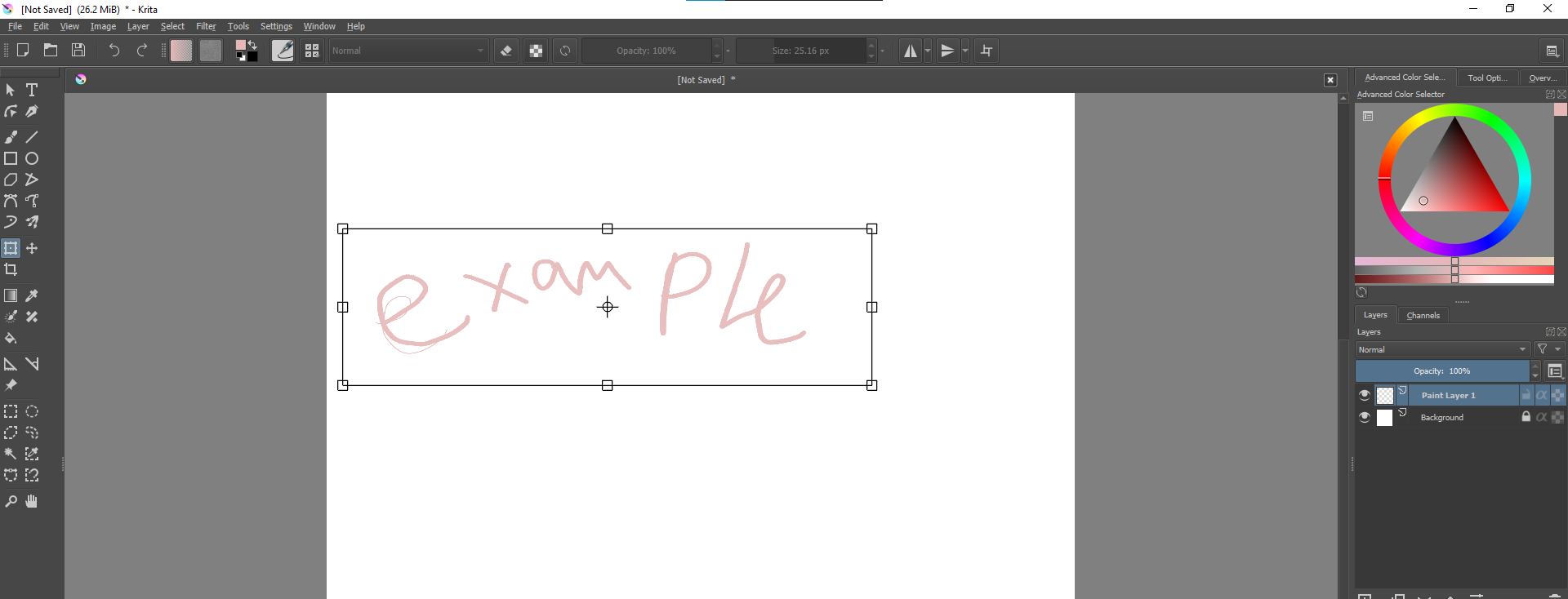Select the Zoom tool

pos(11,502)
